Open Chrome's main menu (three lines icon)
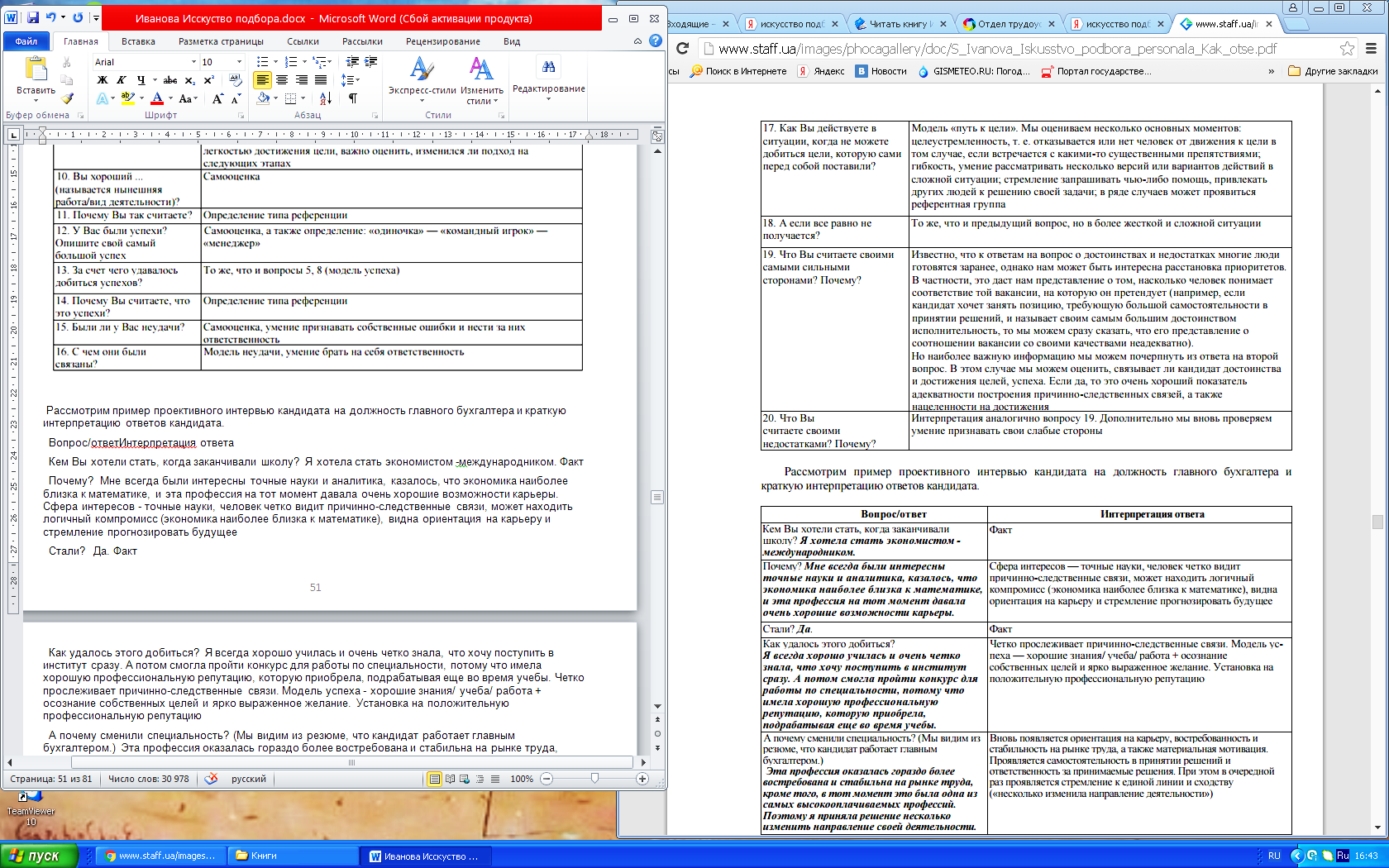 point(1372,48)
